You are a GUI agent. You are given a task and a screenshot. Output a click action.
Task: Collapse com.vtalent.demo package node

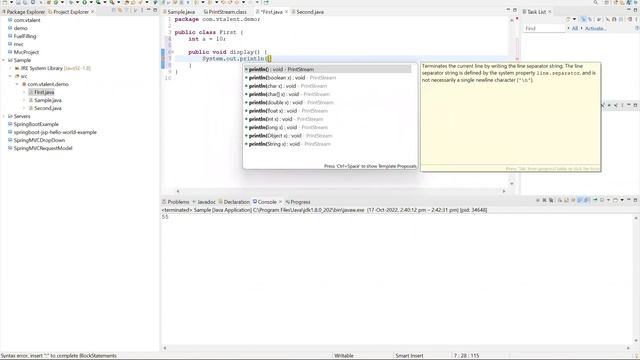(x=17, y=84)
